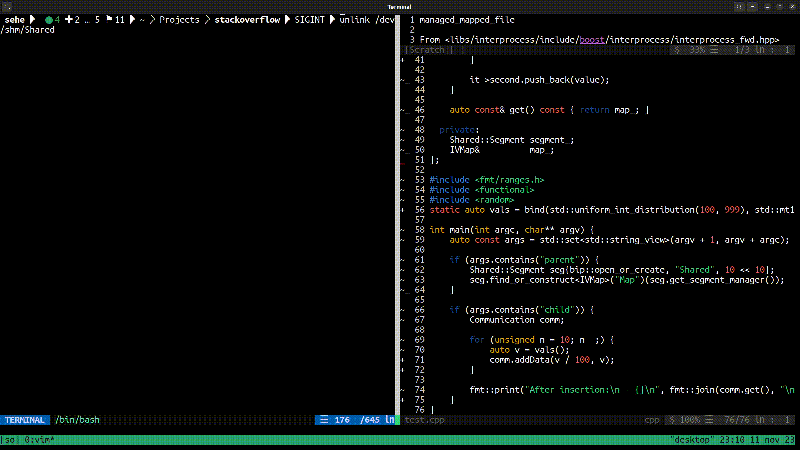The image size is (800, 450).
Task: Click 'Projects' path segment in prompt
Action: click(x=180, y=20)
